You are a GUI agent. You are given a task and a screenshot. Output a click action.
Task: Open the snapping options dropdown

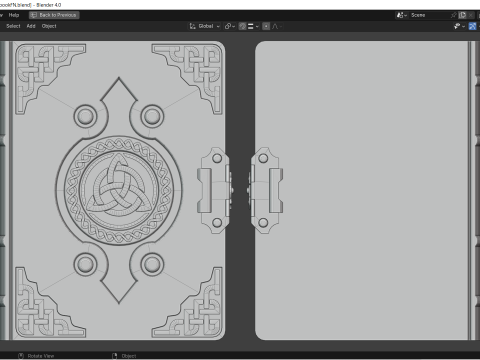coord(253,26)
